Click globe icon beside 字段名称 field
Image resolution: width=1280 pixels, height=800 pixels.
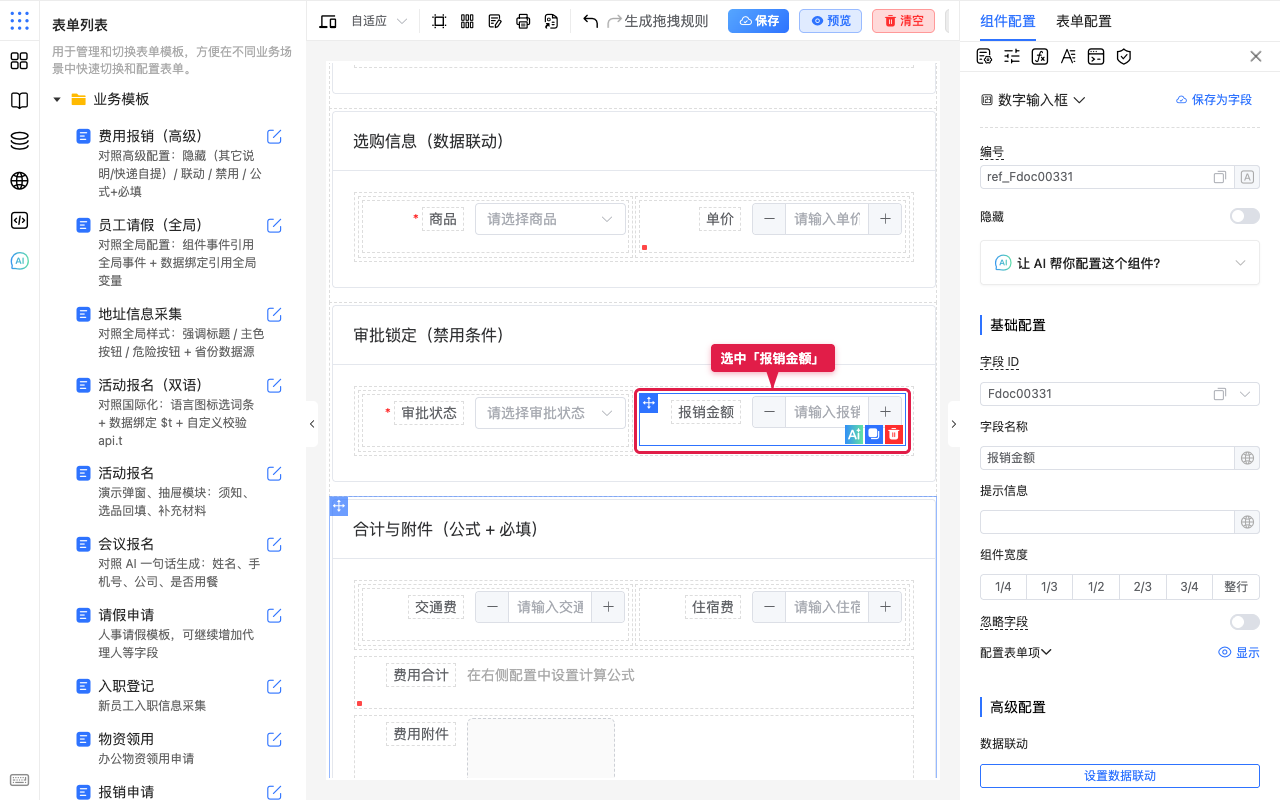click(x=1247, y=458)
